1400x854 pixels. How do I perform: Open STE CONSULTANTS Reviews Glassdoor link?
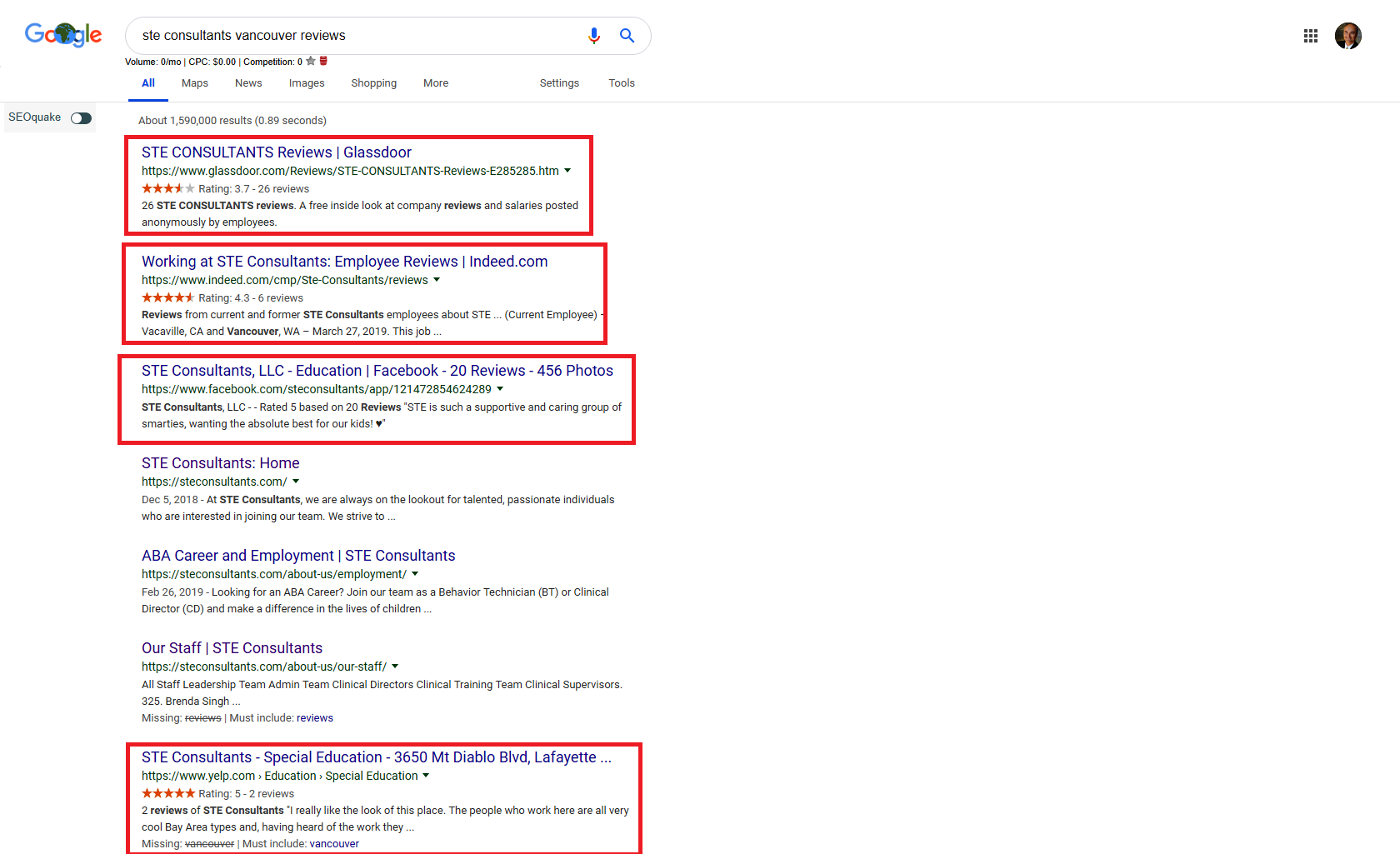[x=277, y=152]
